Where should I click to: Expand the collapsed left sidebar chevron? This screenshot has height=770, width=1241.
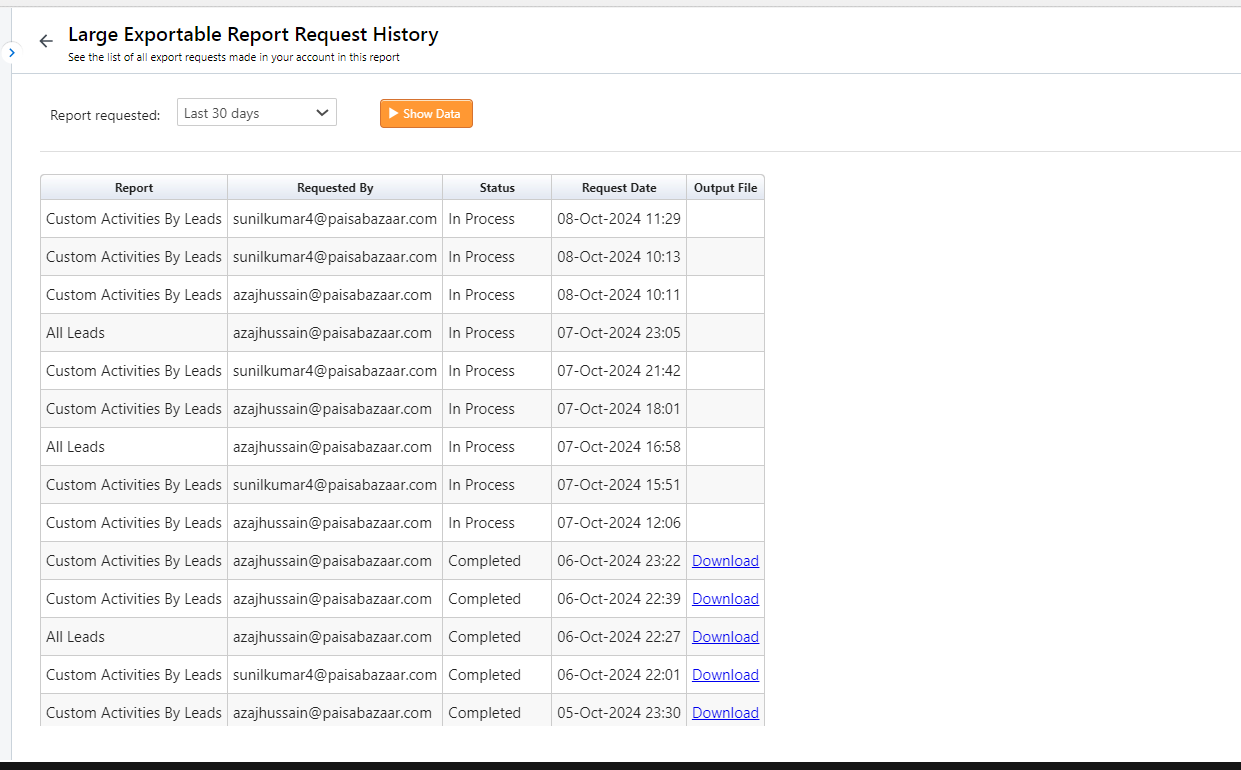coord(11,52)
